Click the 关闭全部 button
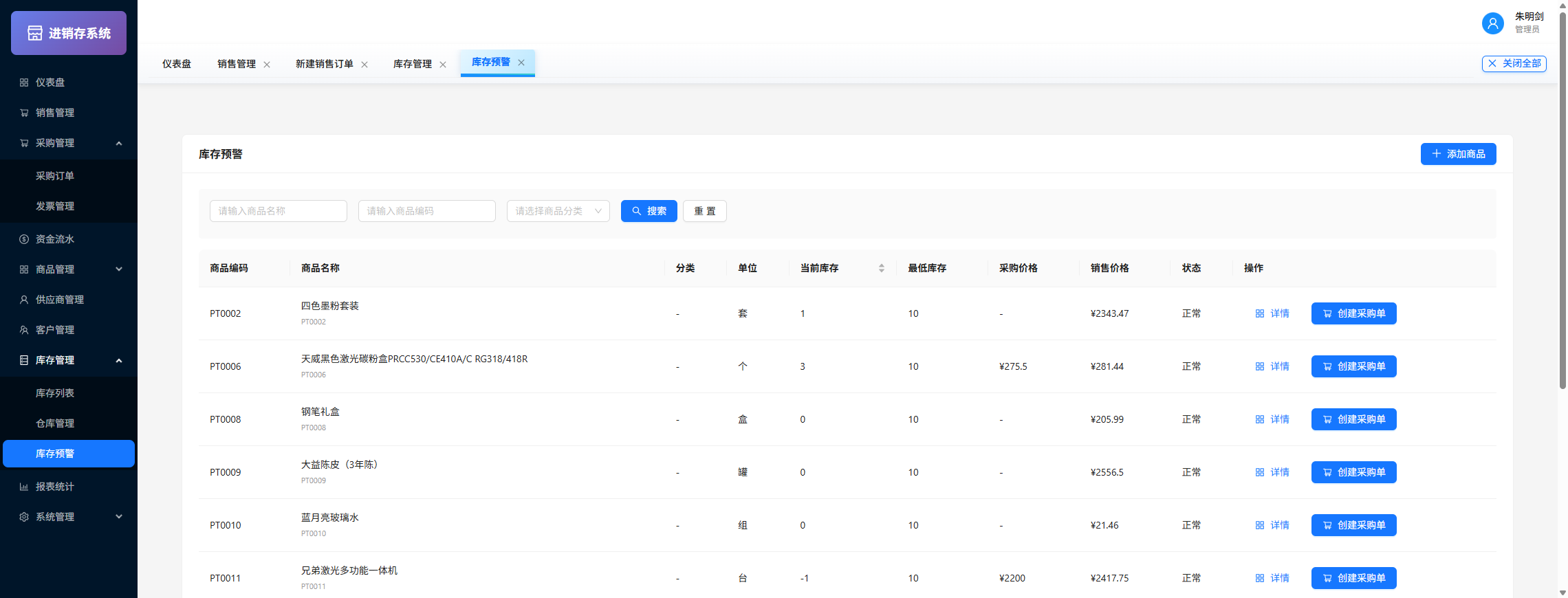The height and width of the screenshot is (598, 1568). pyautogui.click(x=1514, y=64)
